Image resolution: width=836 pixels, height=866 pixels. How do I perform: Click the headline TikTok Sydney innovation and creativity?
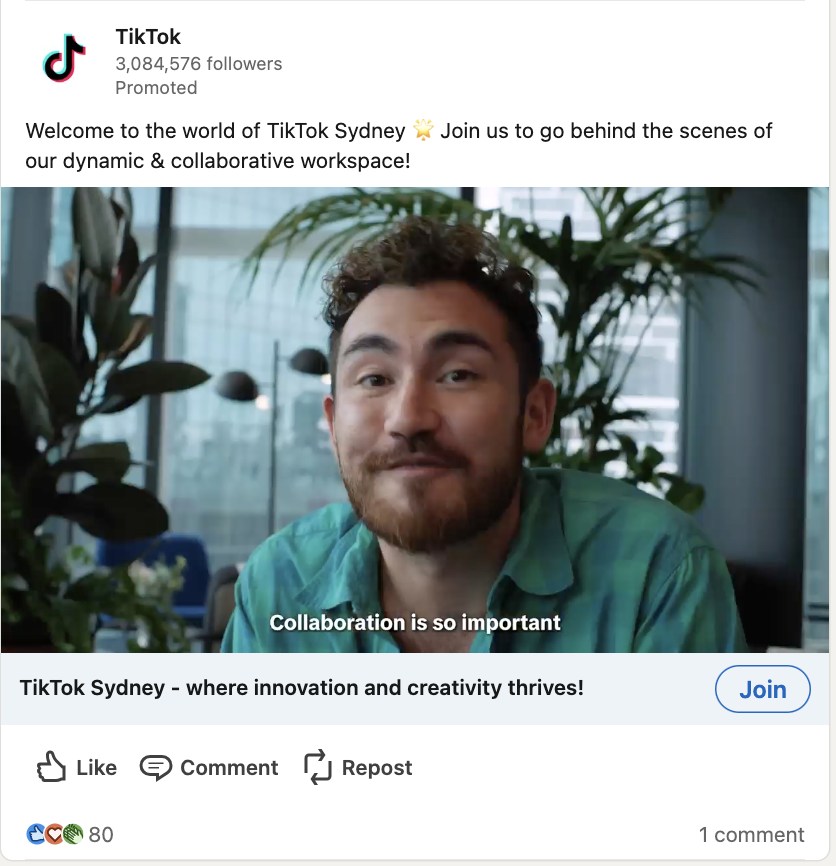301,688
